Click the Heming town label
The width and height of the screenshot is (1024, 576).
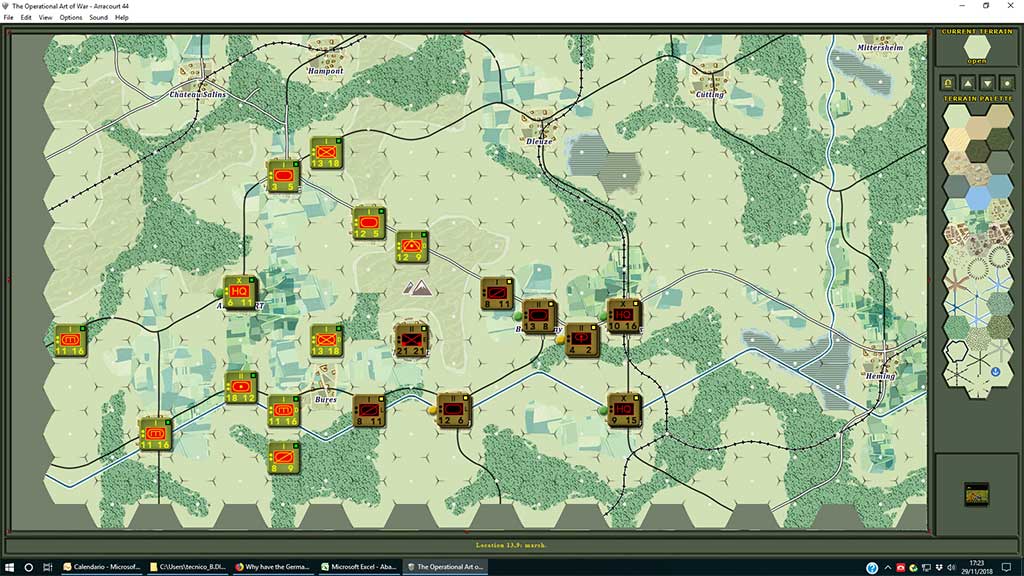pyautogui.click(x=880, y=376)
